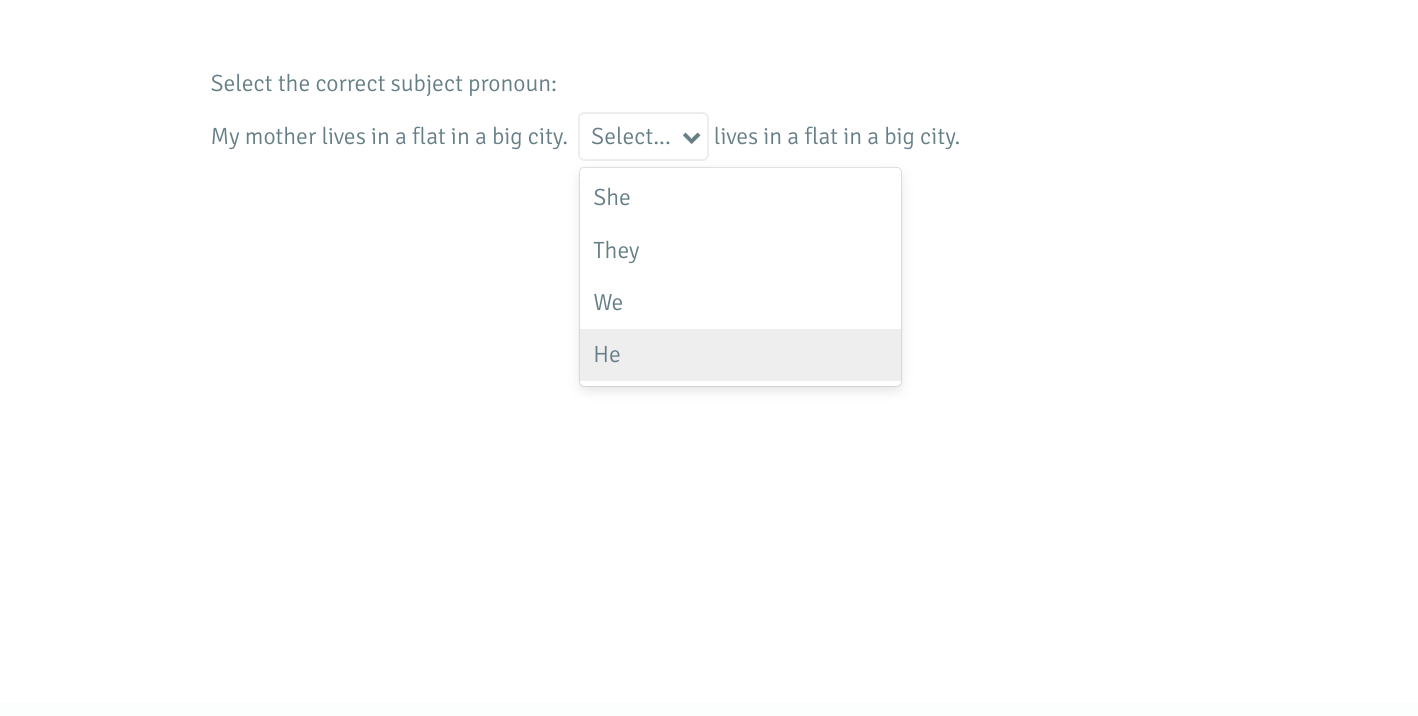Select the highlighted 'He' option

pos(607,355)
